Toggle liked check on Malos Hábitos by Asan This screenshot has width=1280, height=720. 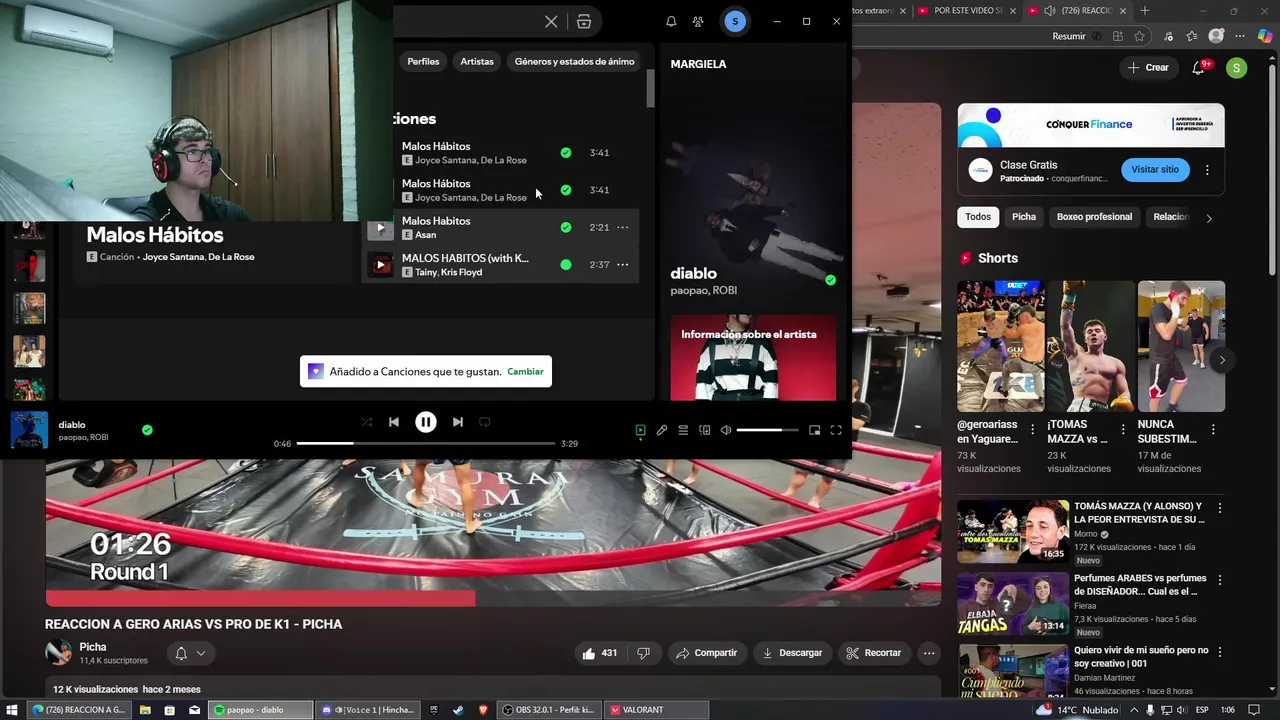tap(566, 227)
